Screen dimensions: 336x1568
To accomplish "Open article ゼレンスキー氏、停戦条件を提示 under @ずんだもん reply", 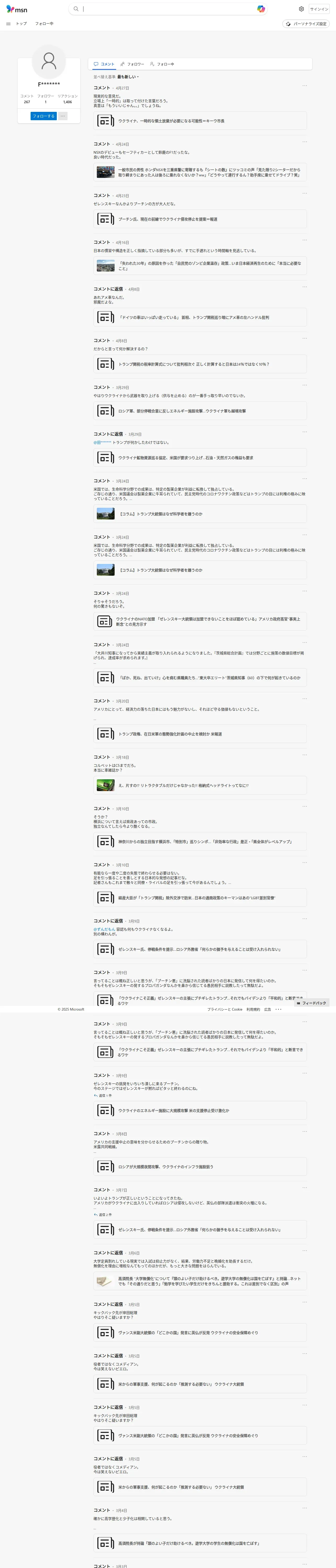I will point(199,949).
